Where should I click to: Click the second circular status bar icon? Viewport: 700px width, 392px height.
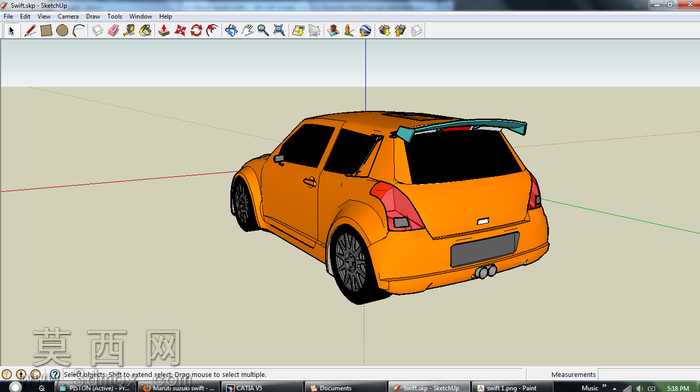21,374
